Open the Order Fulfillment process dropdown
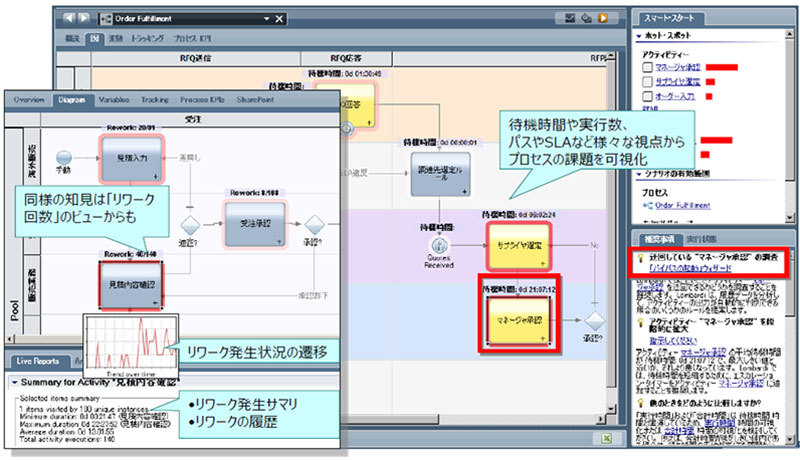This screenshot has width=800, height=460. tap(266, 19)
